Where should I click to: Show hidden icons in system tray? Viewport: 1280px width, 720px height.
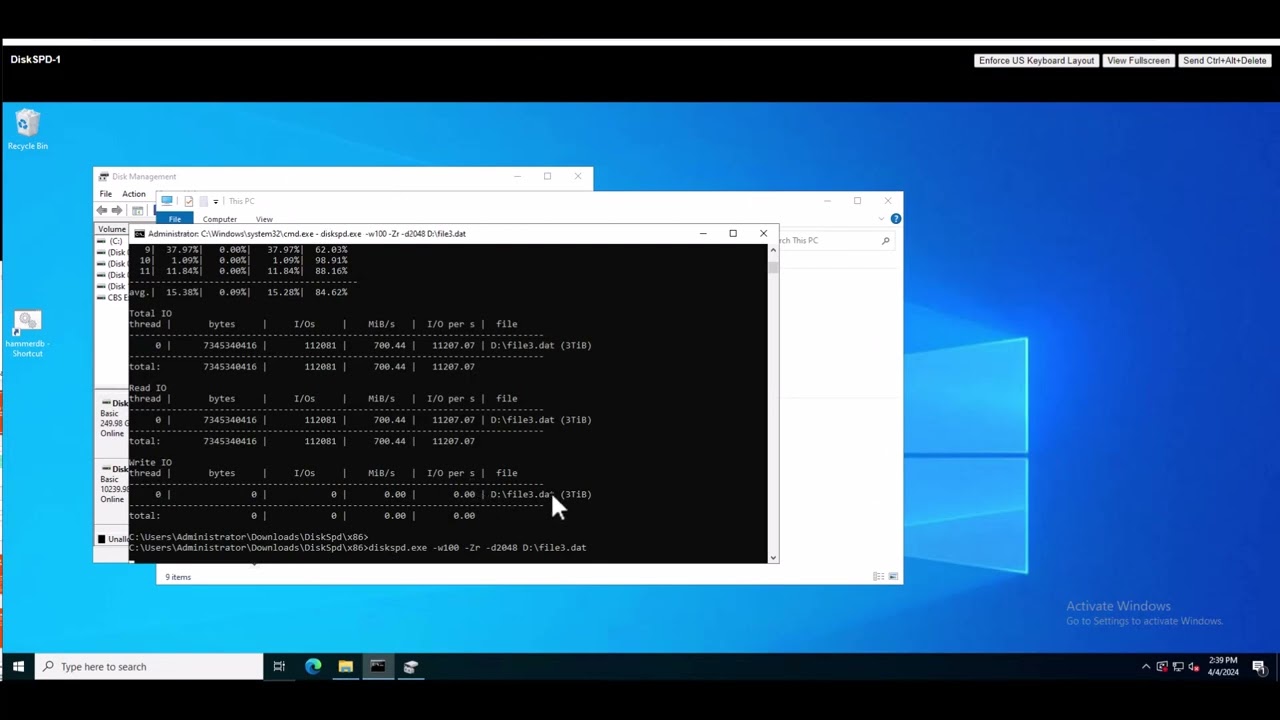pos(1146,667)
